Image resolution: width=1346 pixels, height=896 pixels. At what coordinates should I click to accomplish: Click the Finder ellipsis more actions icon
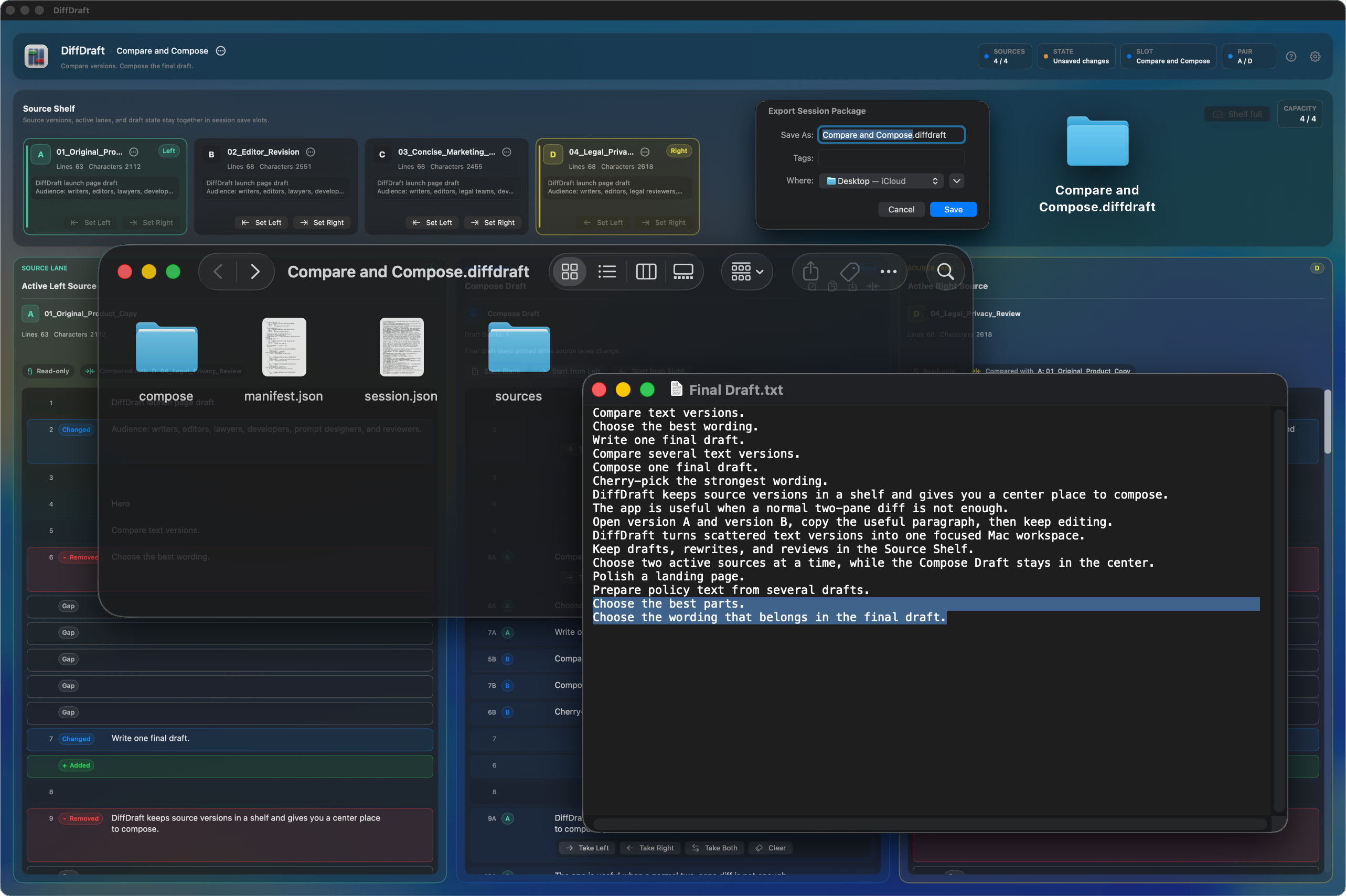coord(888,272)
